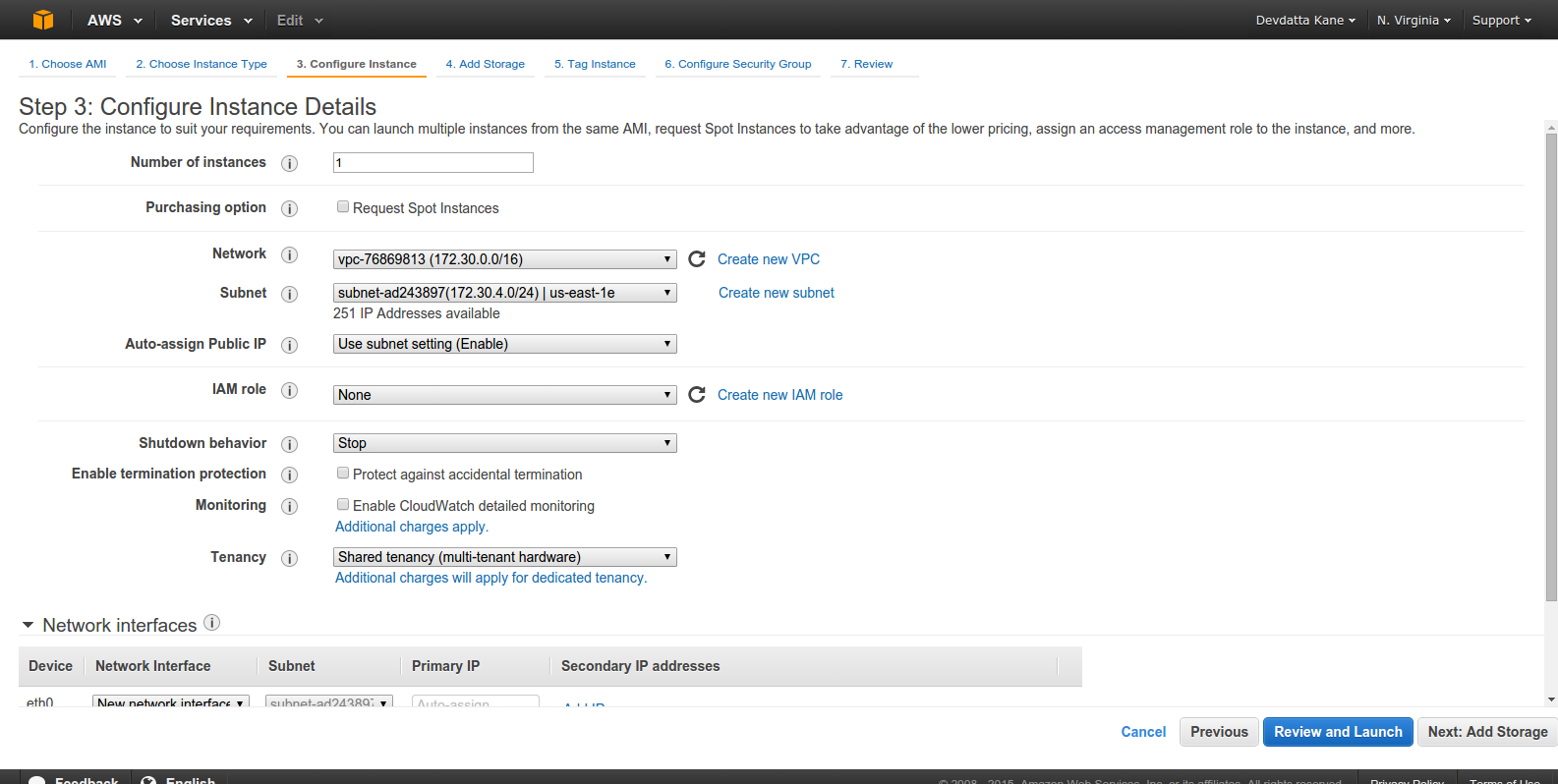The width and height of the screenshot is (1558, 784).
Task: Go to step 6 Configure Security Group
Action: (x=738, y=64)
